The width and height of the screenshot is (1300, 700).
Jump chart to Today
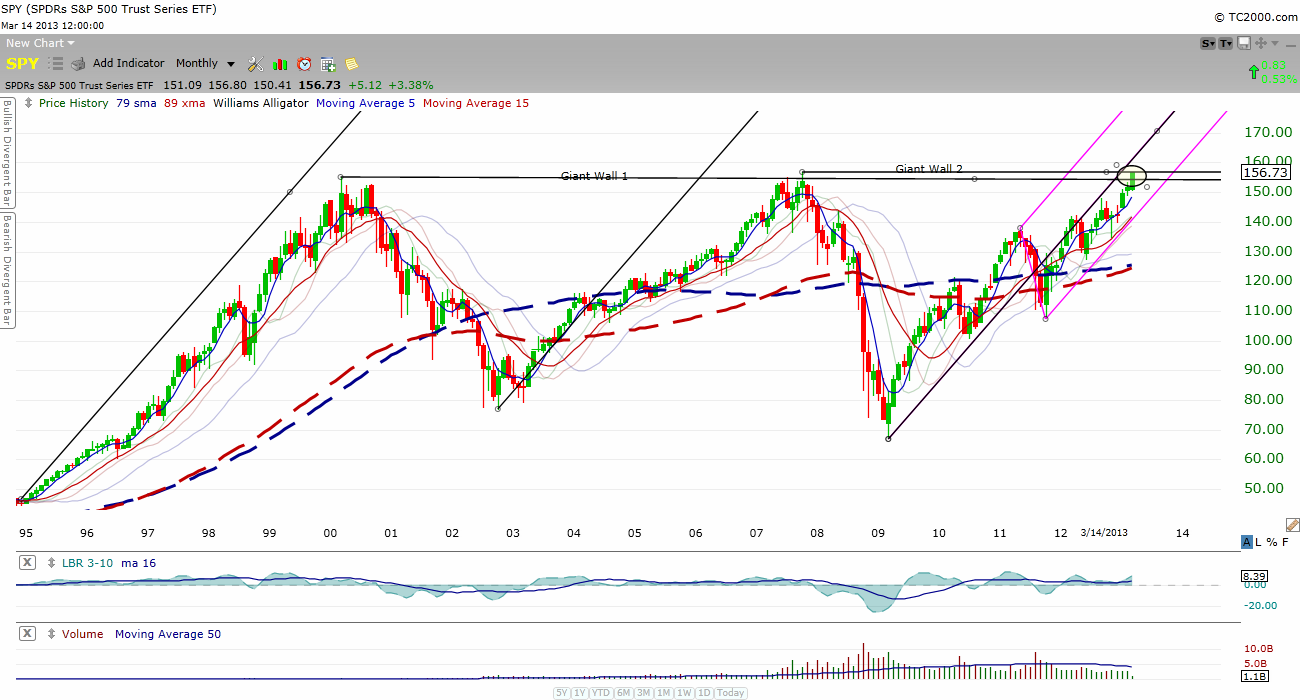730,693
